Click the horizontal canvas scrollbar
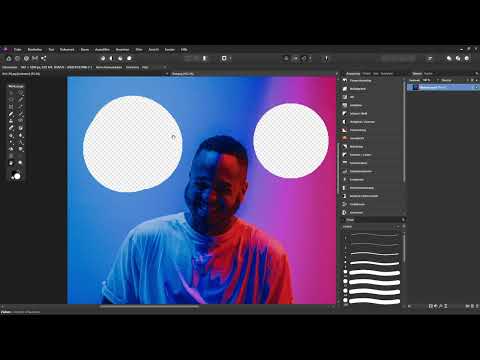The height and width of the screenshot is (360, 480). 149,306
